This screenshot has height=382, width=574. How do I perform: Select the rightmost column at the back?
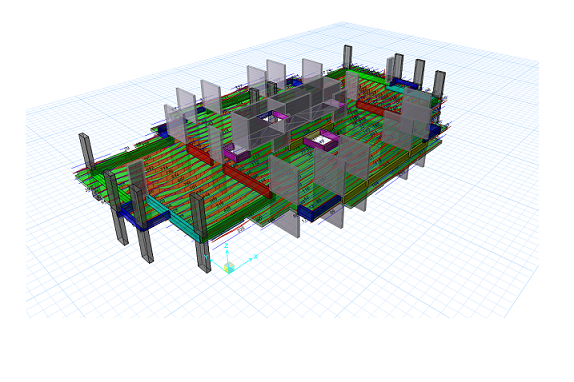439,85
